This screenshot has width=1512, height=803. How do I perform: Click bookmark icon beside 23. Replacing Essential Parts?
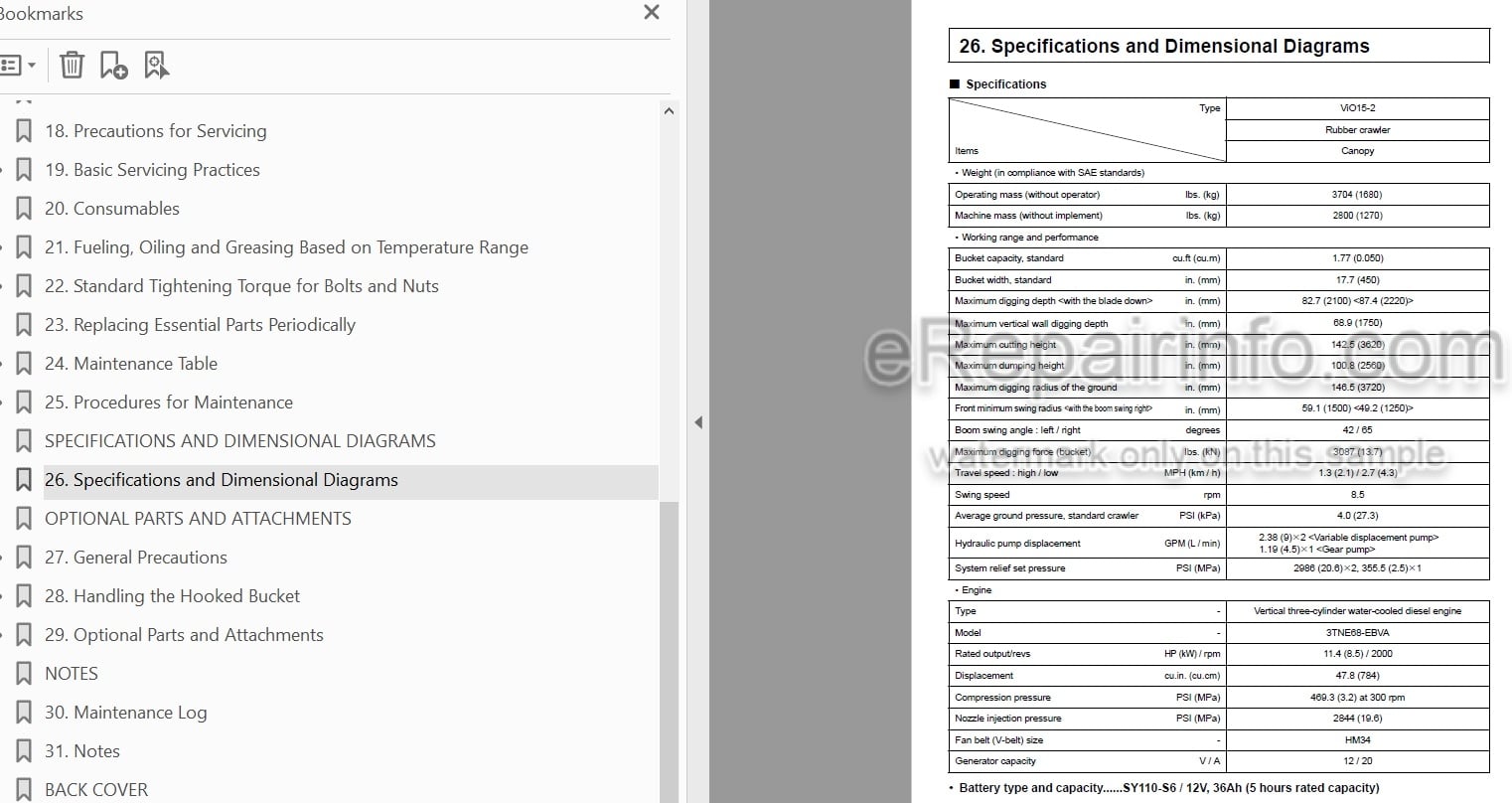[x=24, y=325]
